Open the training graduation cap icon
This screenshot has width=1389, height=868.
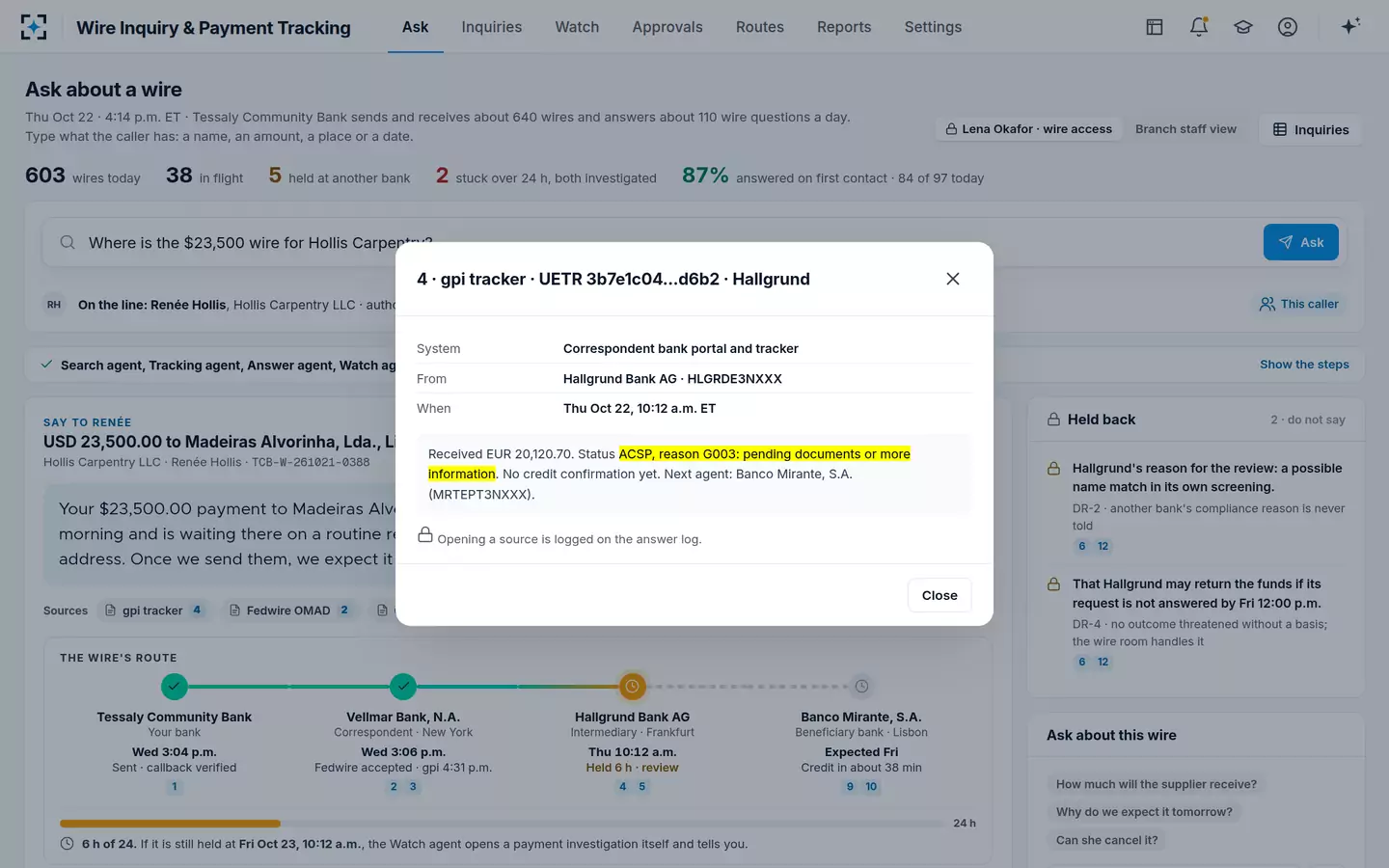[x=1243, y=27]
